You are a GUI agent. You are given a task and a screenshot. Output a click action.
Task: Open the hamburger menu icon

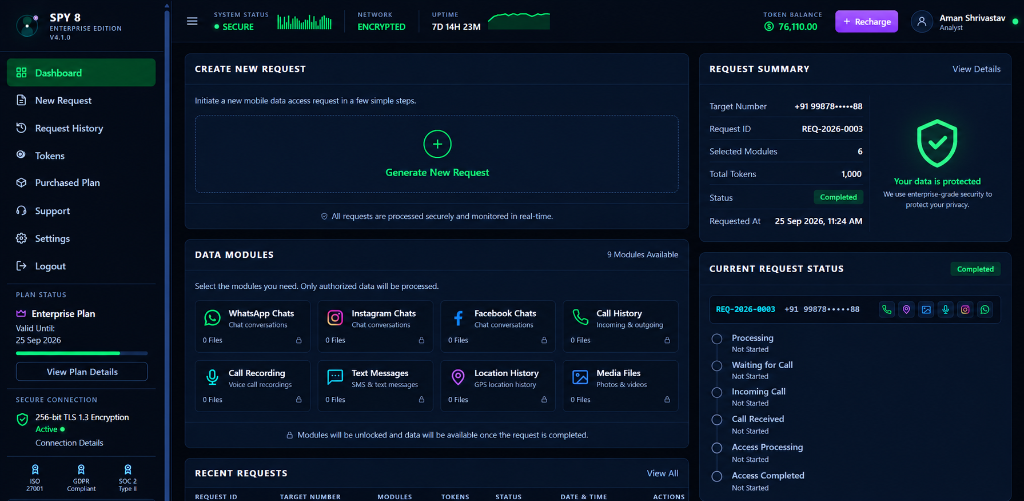click(192, 21)
